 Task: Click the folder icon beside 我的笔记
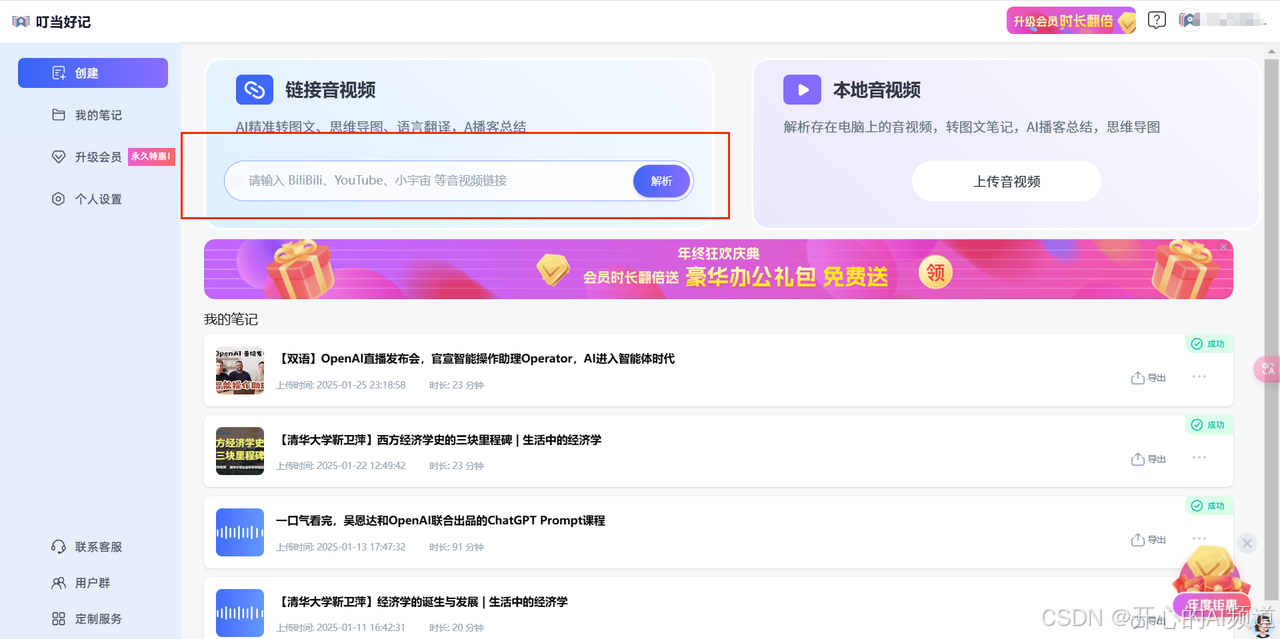(x=59, y=115)
